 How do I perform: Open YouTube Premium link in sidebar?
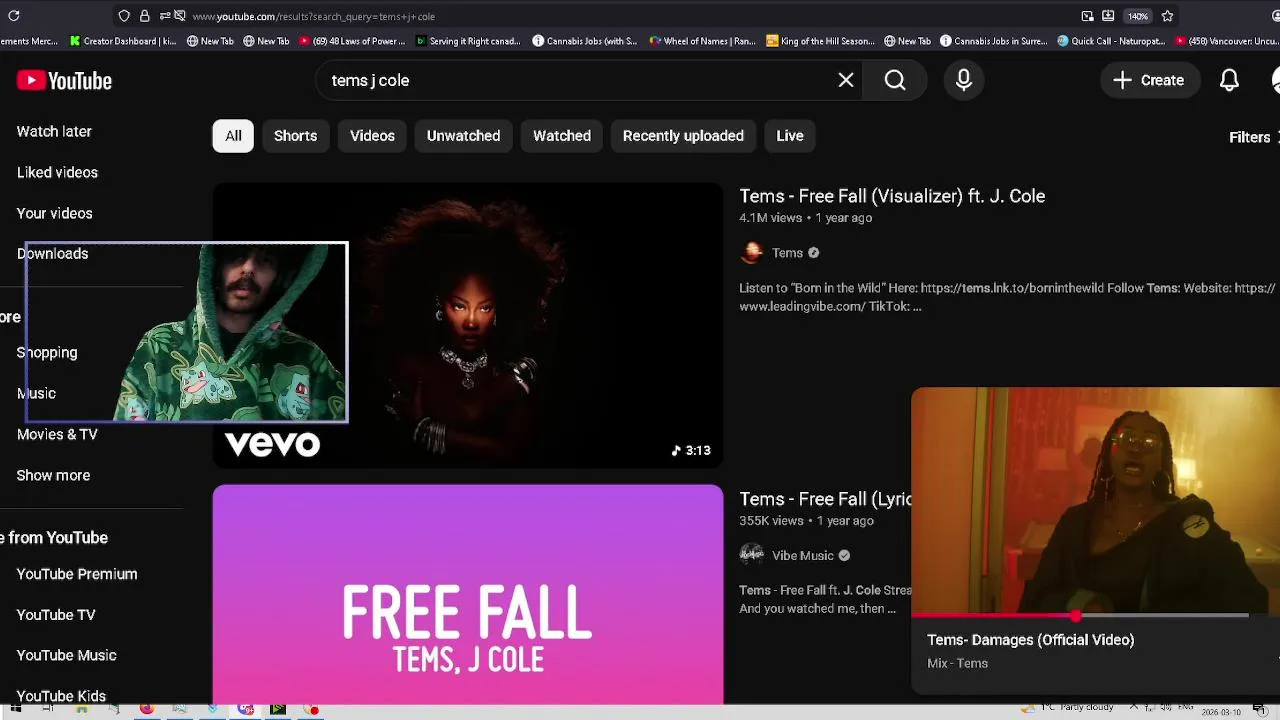(x=77, y=574)
